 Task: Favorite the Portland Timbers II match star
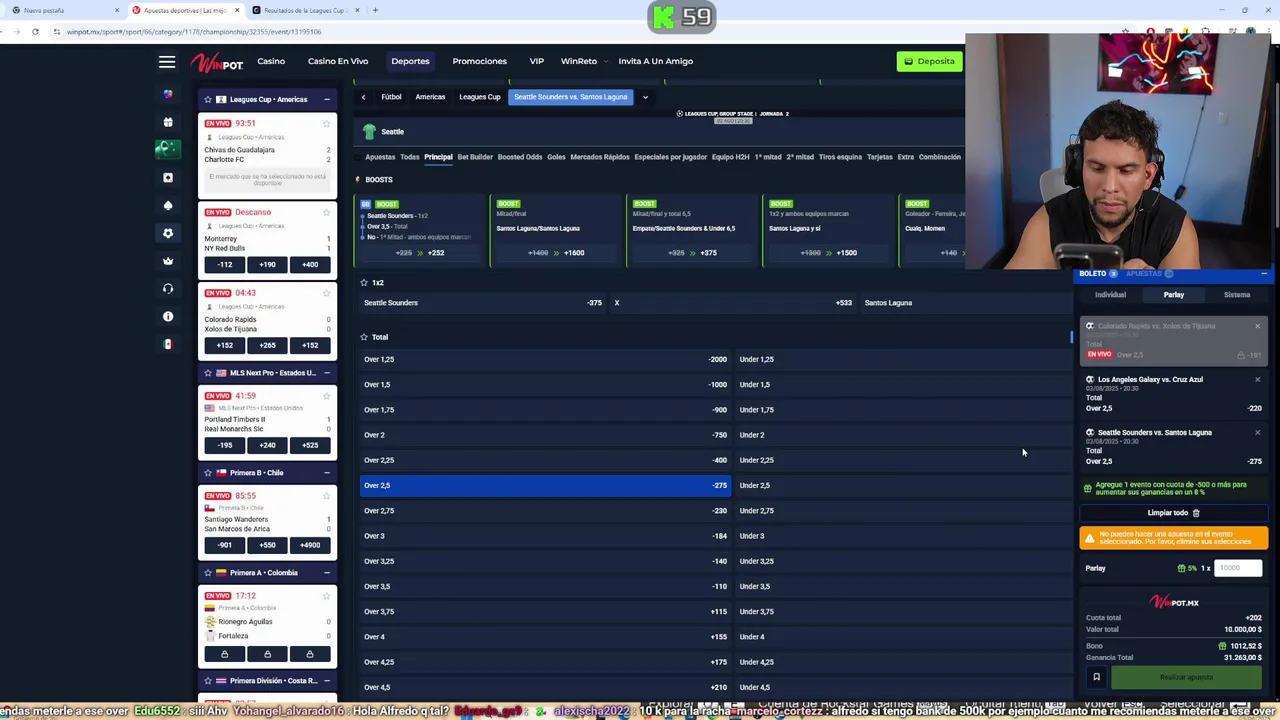pyautogui.click(x=326, y=396)
